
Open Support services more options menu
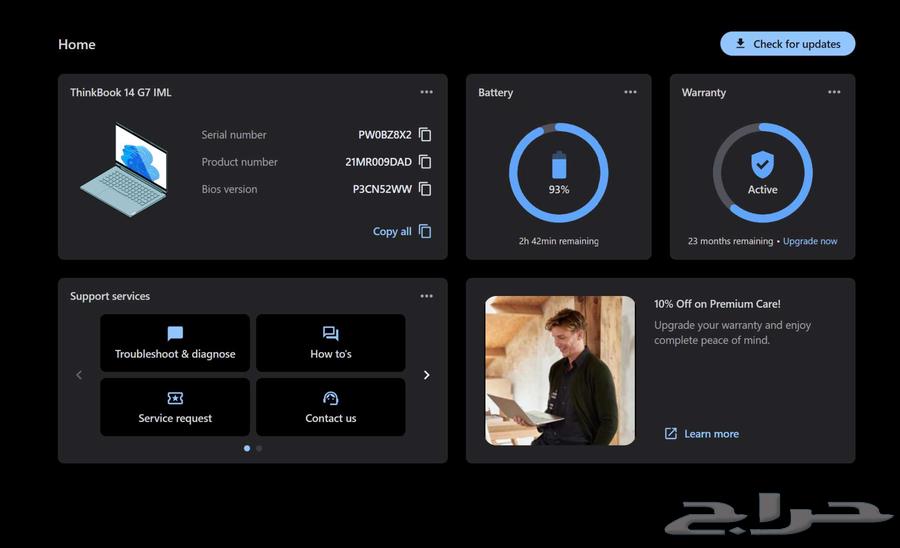point(427,296)
